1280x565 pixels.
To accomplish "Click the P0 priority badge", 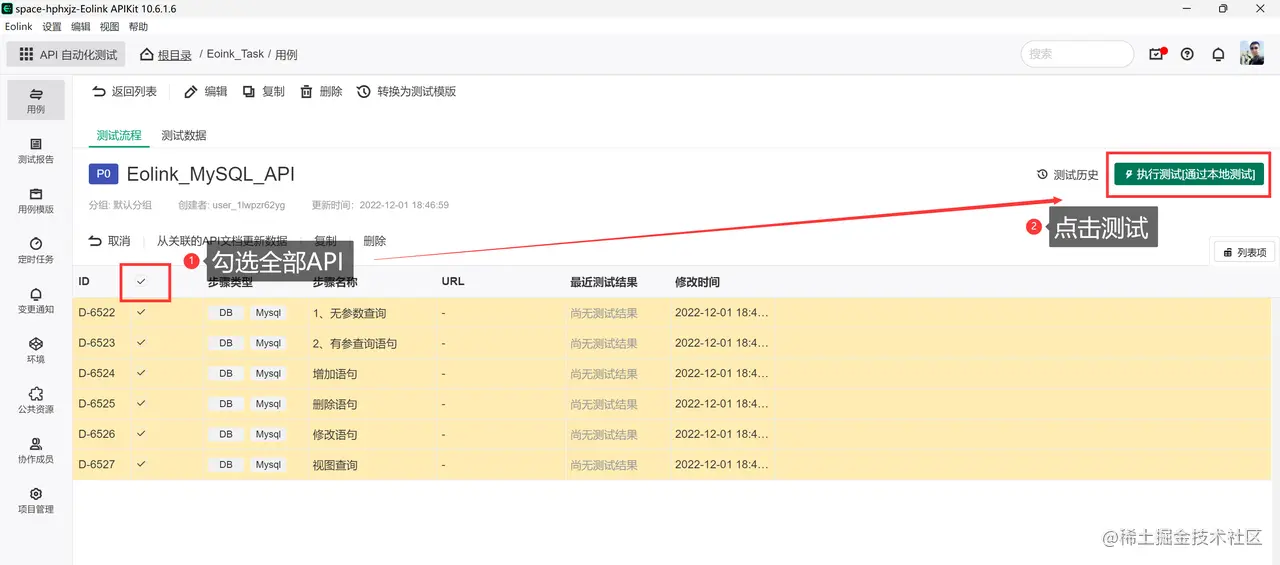I will pos(104,174).
